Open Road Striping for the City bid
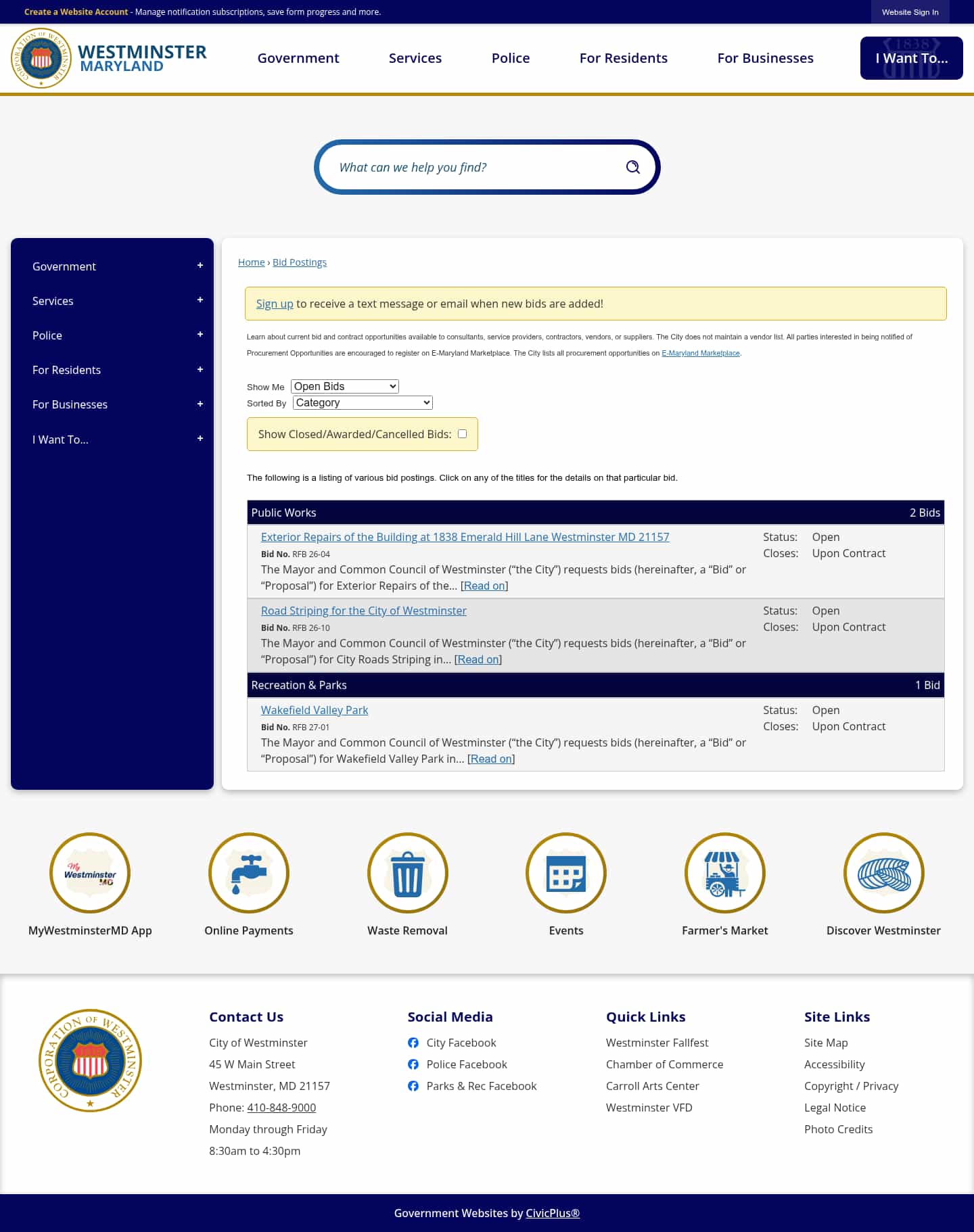The width and height of the screenshot is (974, 1232). [x=364, y=611]
